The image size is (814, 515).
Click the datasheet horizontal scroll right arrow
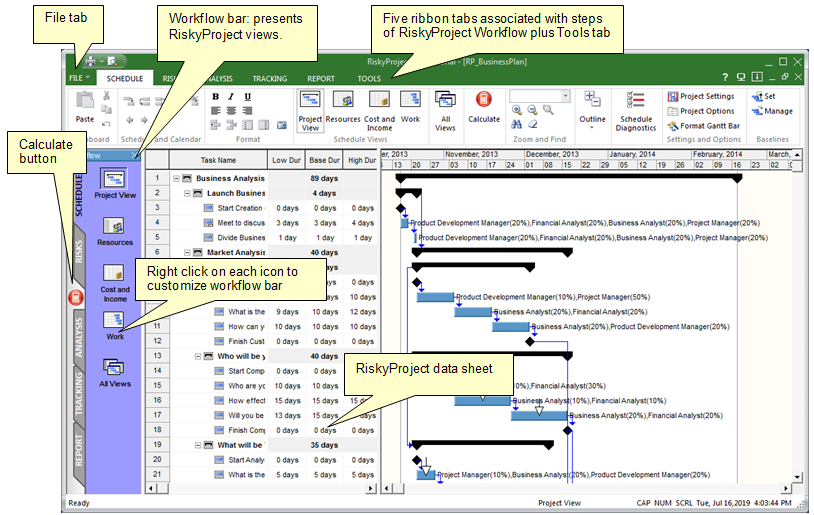(x=371, y=488)
